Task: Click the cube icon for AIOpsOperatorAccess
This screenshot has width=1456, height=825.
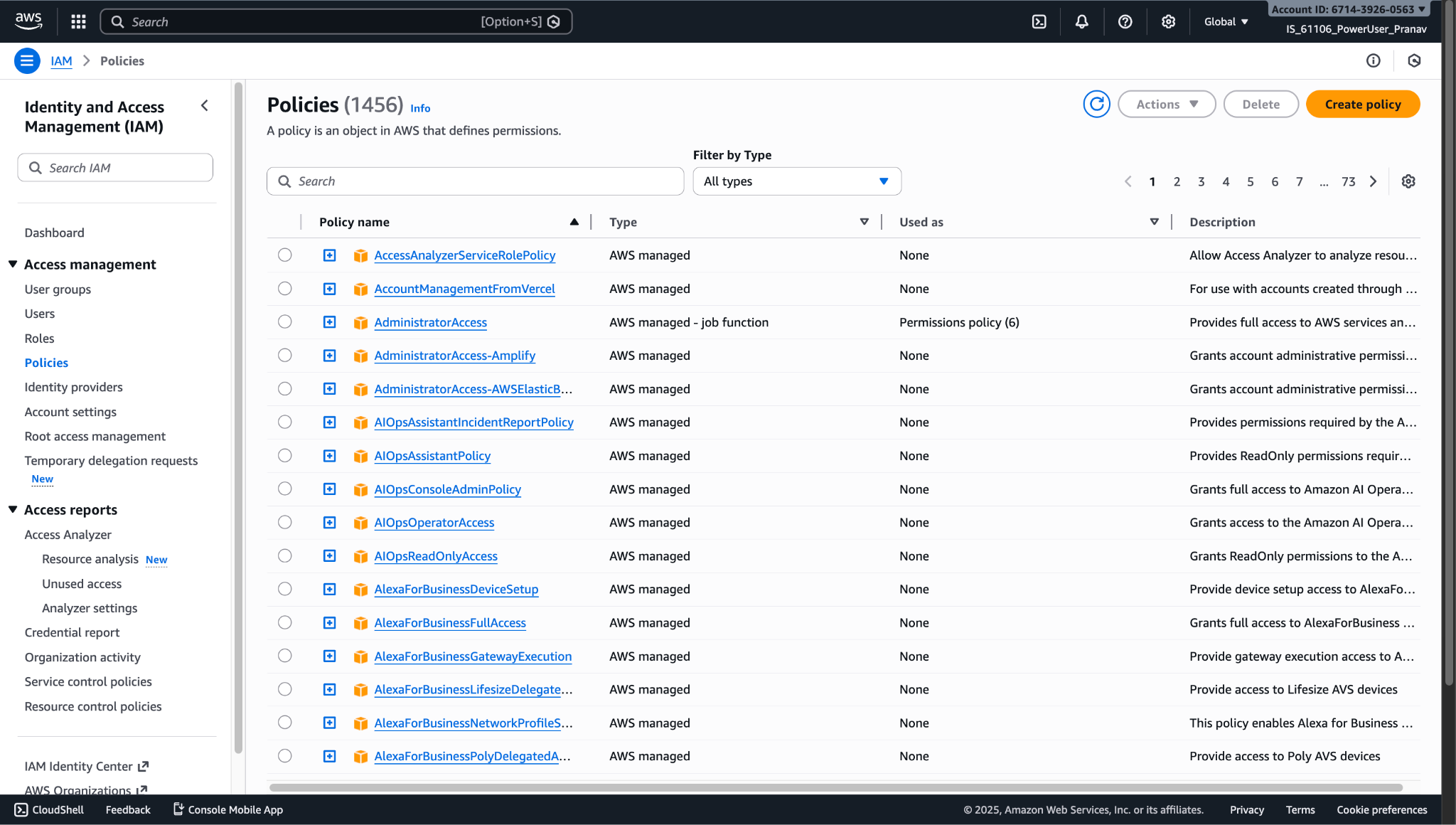Action: [x=360, y=523]
